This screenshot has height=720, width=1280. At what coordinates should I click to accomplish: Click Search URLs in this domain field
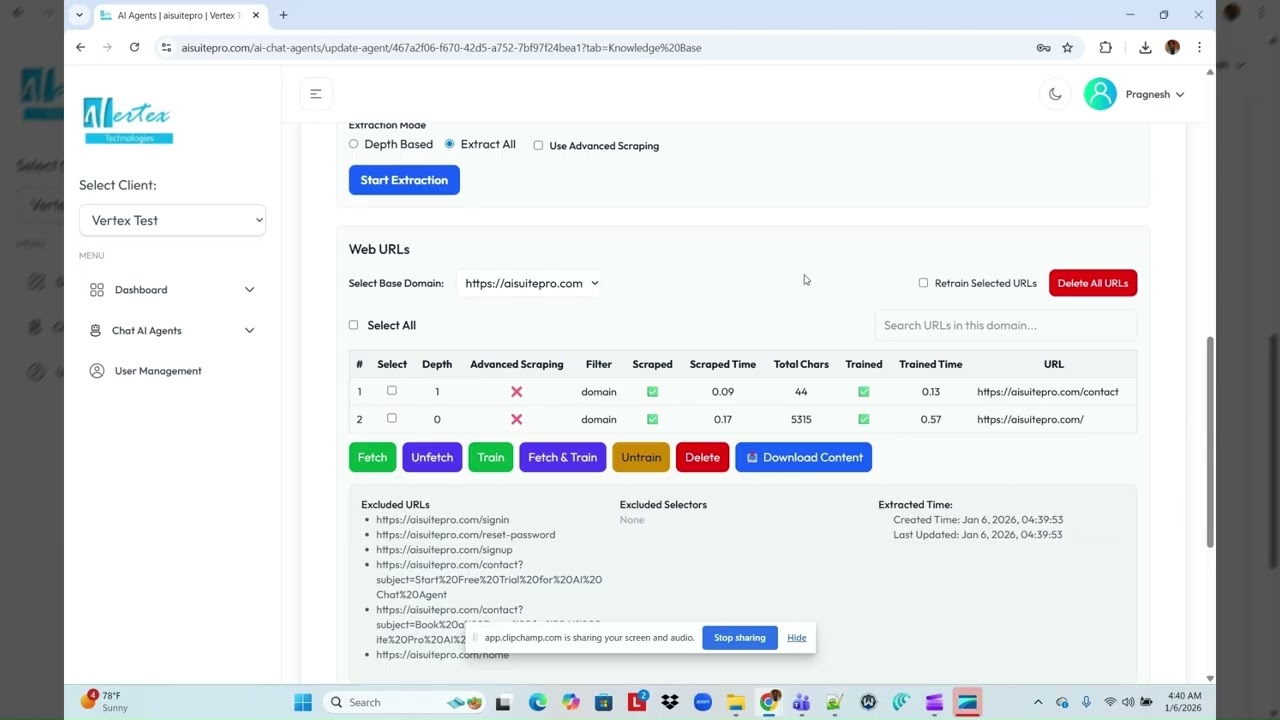(x=1006, y=325)
